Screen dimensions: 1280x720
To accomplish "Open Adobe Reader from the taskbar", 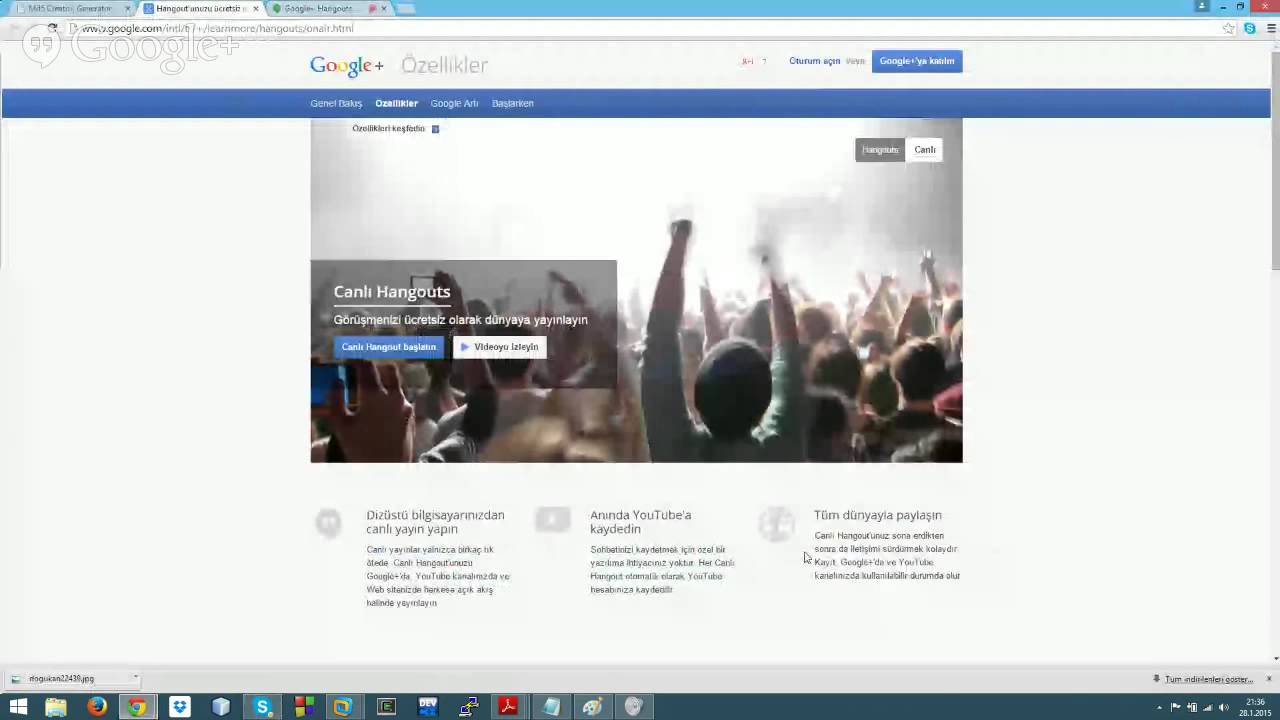I will point(509,707).
